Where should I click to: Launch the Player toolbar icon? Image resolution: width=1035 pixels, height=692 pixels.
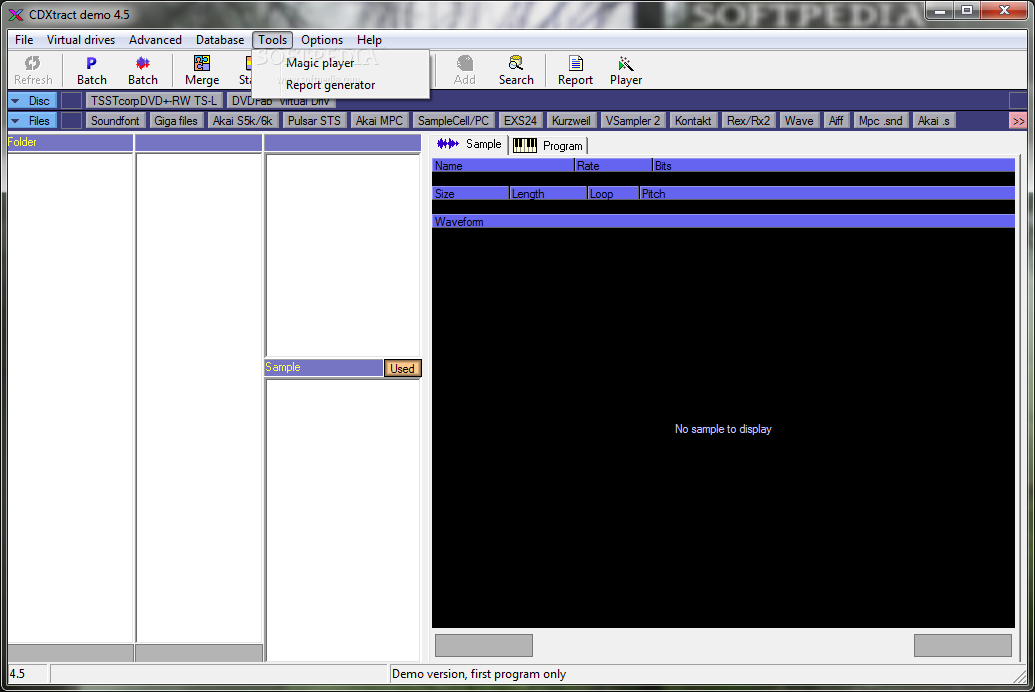click(x=626, y=71)
